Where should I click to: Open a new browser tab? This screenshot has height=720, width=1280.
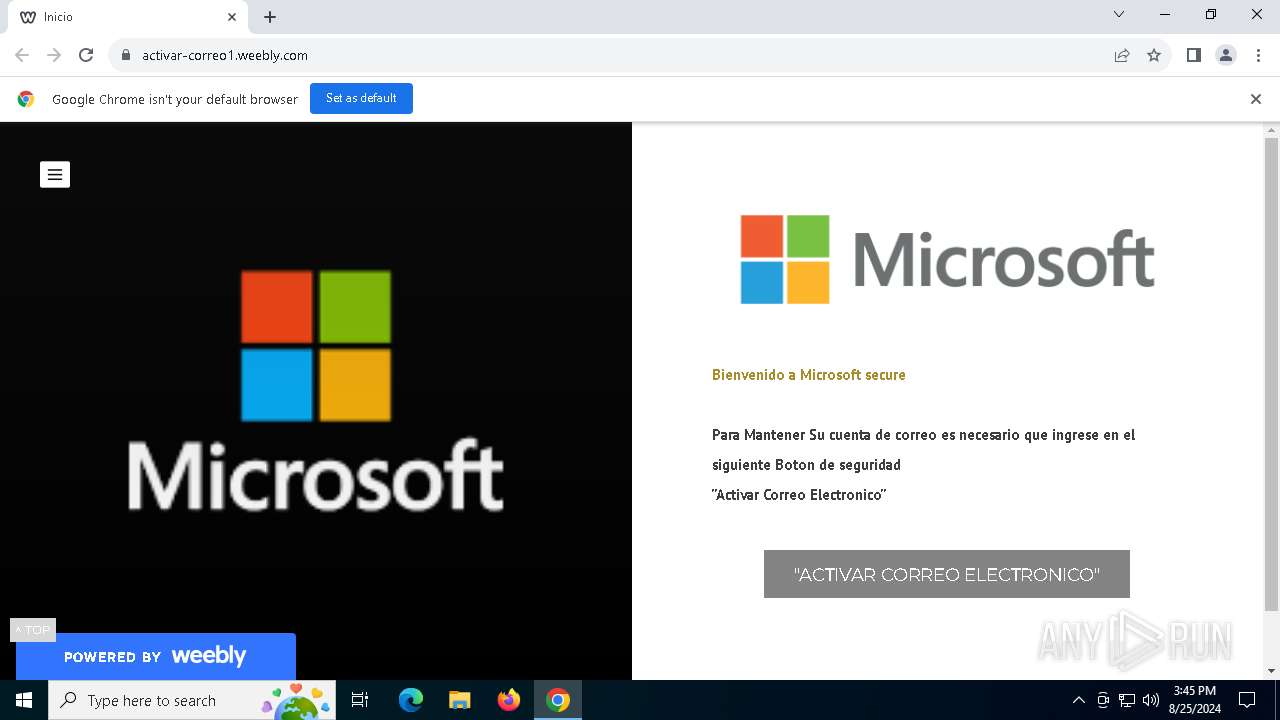(270, 17)
